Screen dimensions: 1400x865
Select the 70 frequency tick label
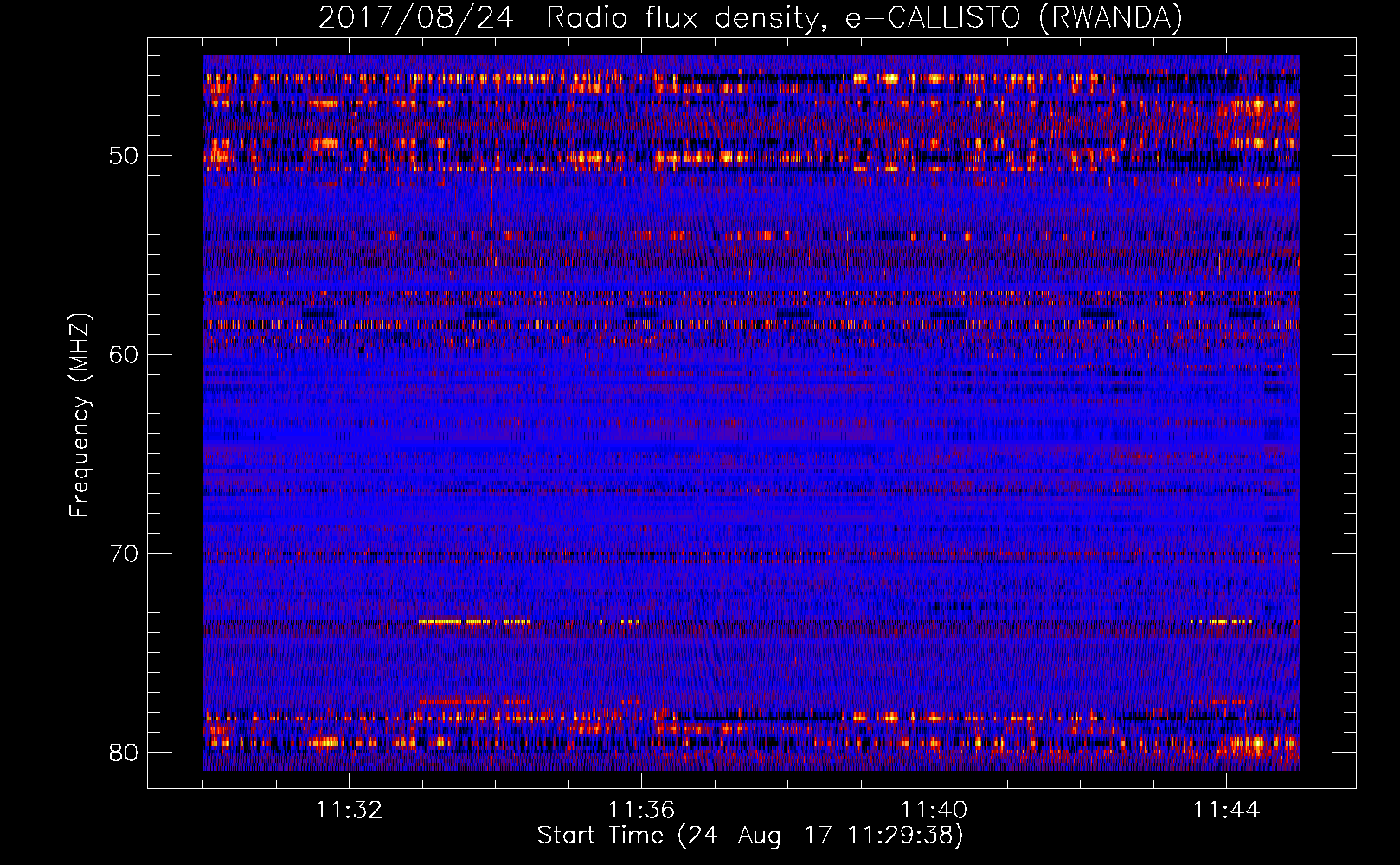(x=124, y=554)
